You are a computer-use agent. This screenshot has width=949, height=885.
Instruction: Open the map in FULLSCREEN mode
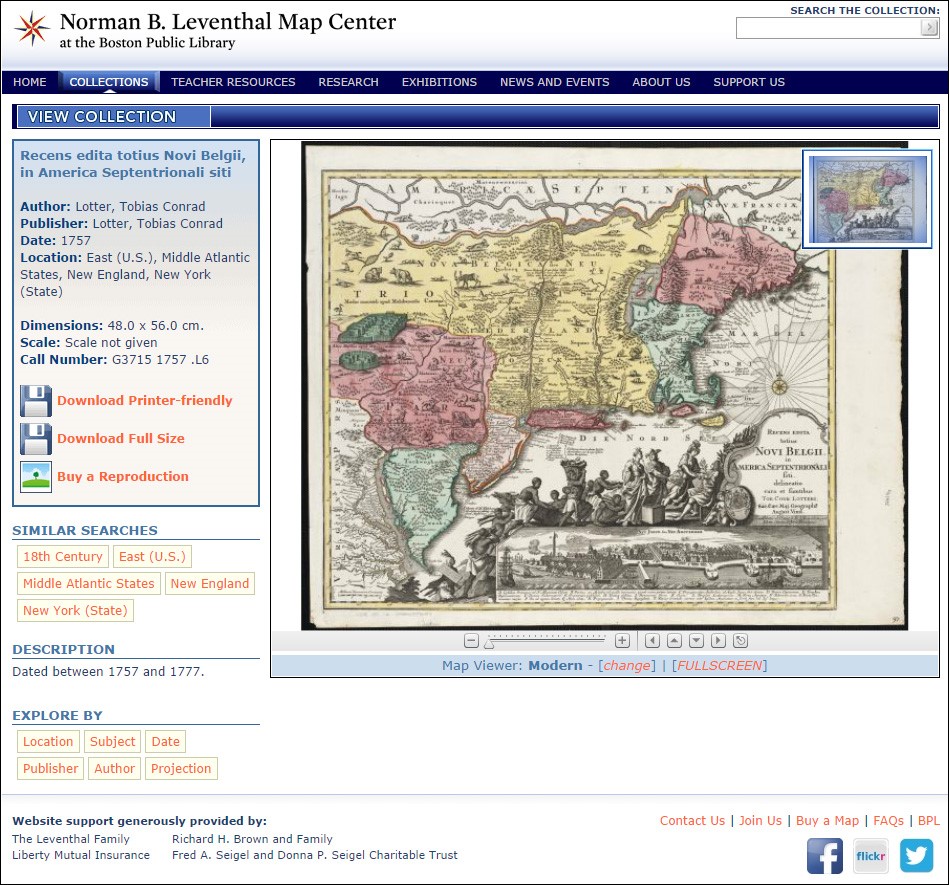pyautogui.click(x=720, y=666)
